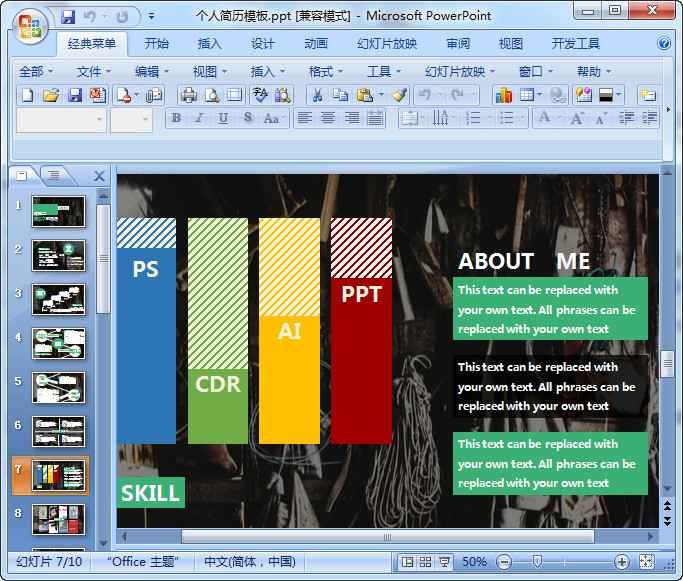Screen dimensions: 683x581
Task: Open a file with the folder icon
Action: coord(51,95)
